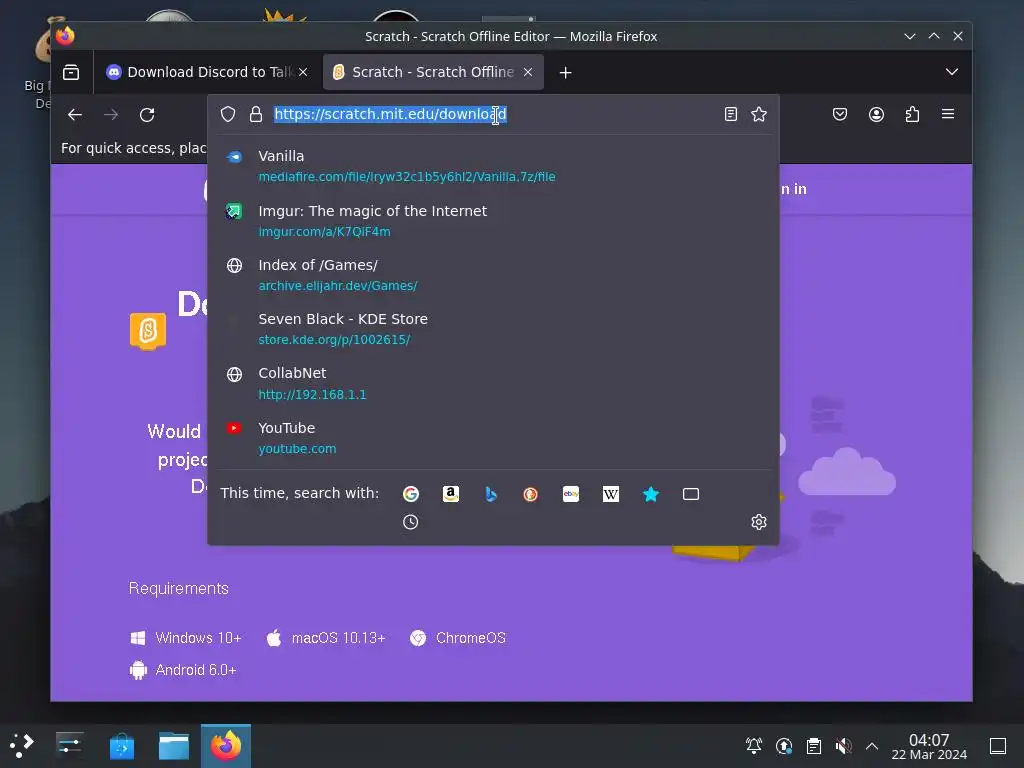Click the Android 6.0+ requirement text
Viewport: 1024px width, 768px height.
(196, 670)
